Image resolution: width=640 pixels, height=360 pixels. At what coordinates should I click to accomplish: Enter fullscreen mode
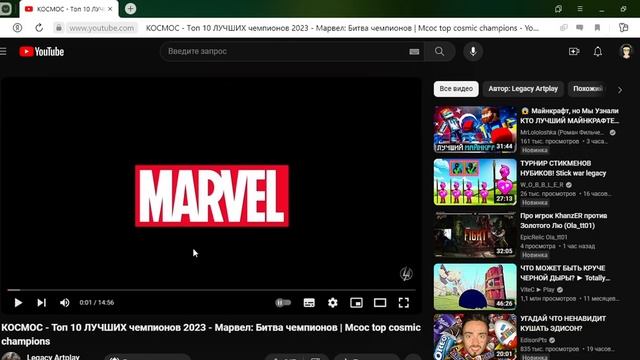click(404, 302)
